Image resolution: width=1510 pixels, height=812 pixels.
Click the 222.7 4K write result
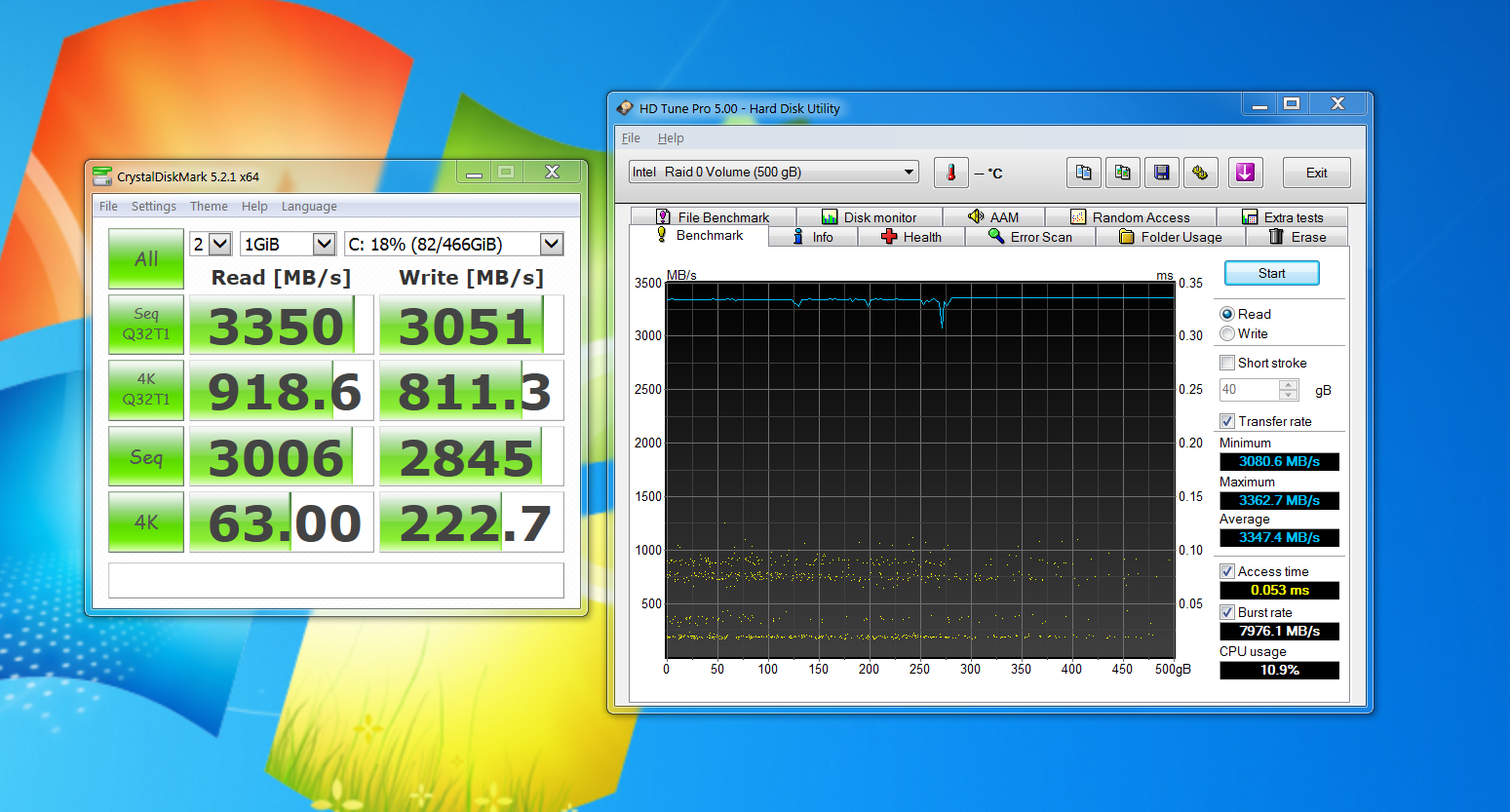pos(472,522)
